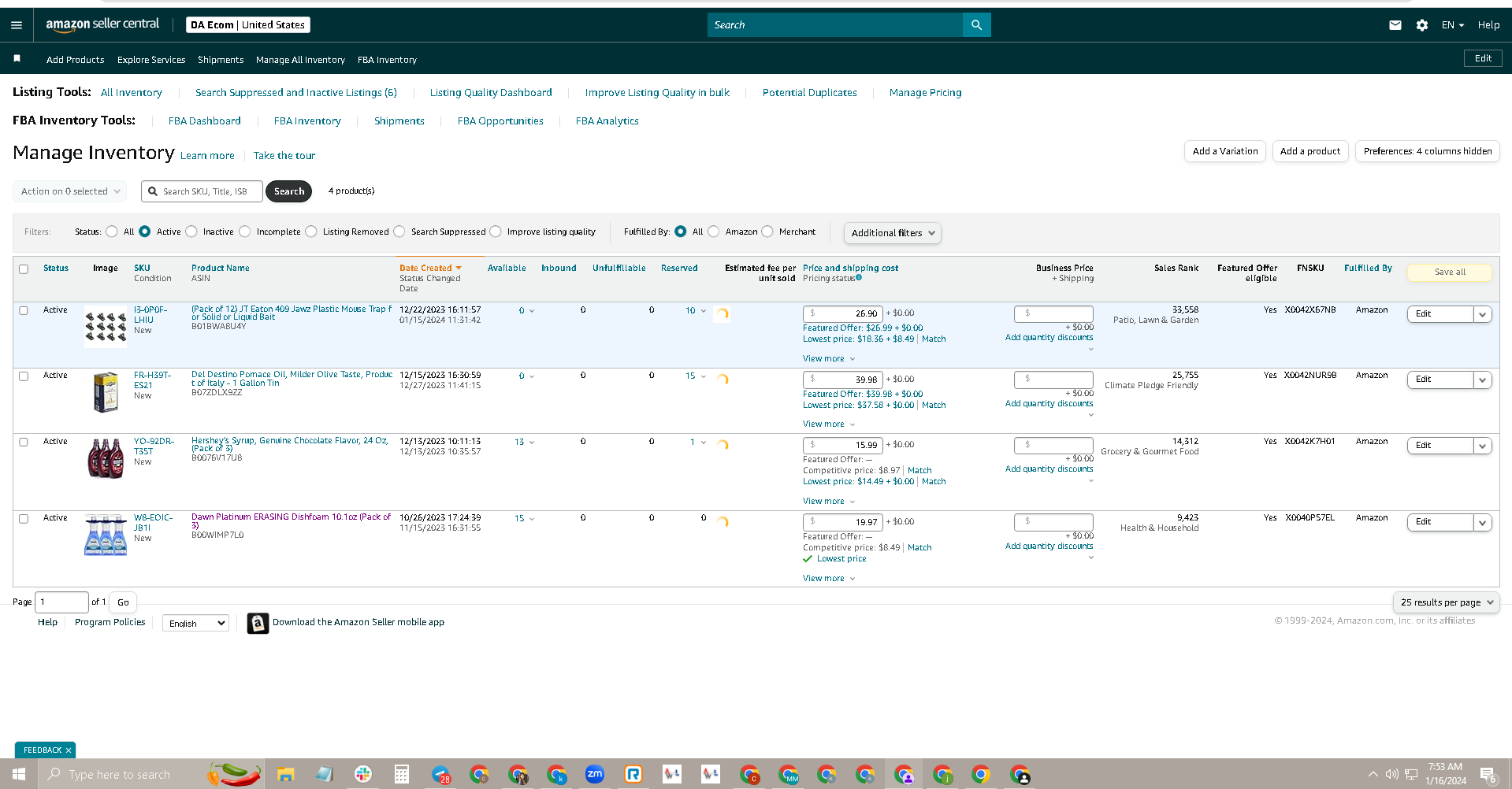Open FBA Analytics tool link

point(607,121)
